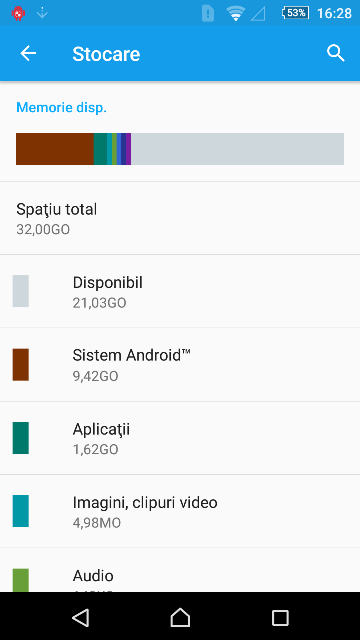360x640 pixels.
Task: Tap the Android back navigation triangle
Action: [80, 618]
